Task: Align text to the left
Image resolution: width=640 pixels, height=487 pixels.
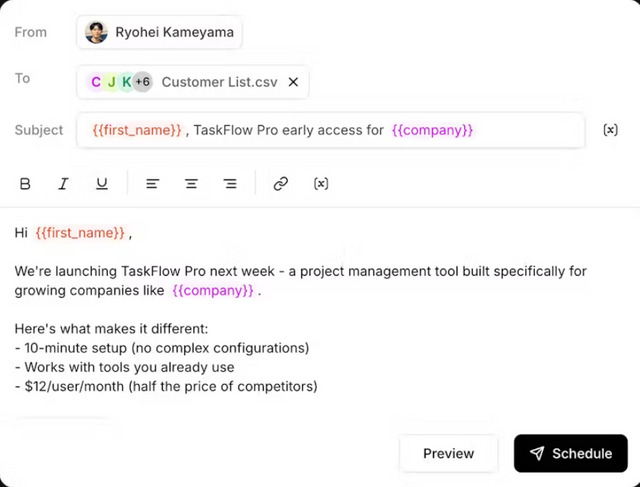Action: pyautogui.click(x=153, y=184)
